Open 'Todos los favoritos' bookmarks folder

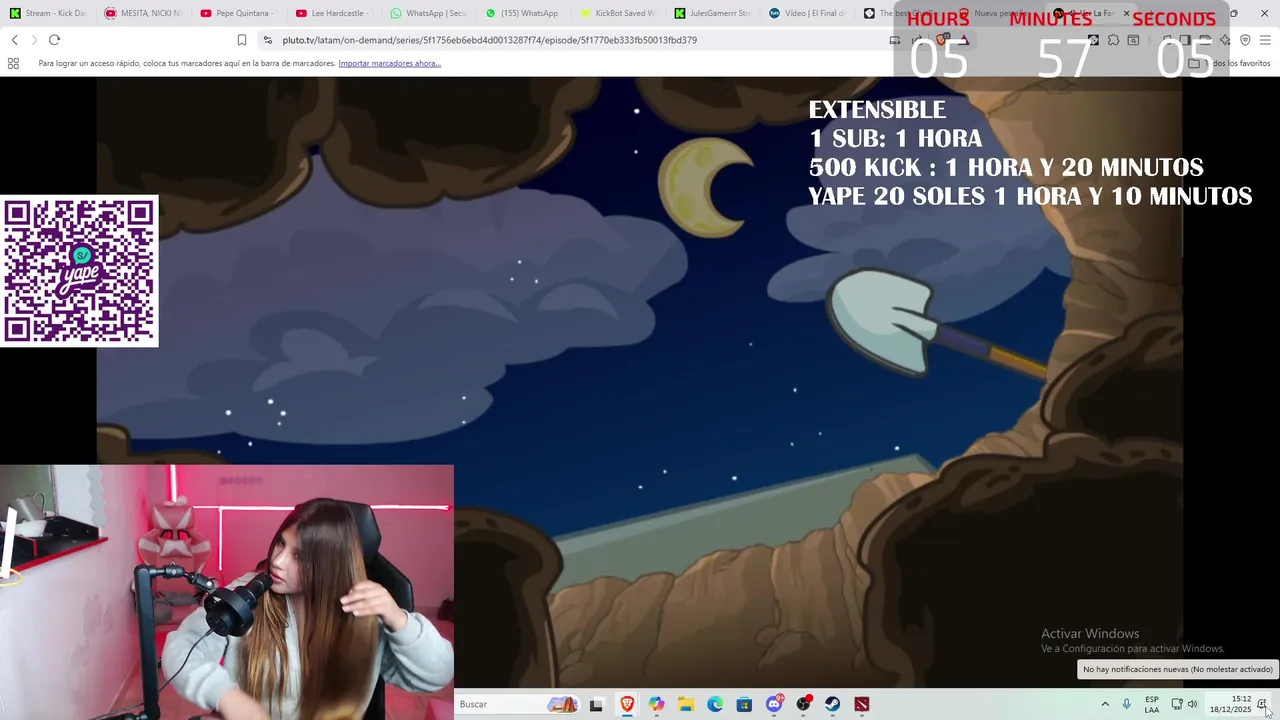click(1229, 63)
